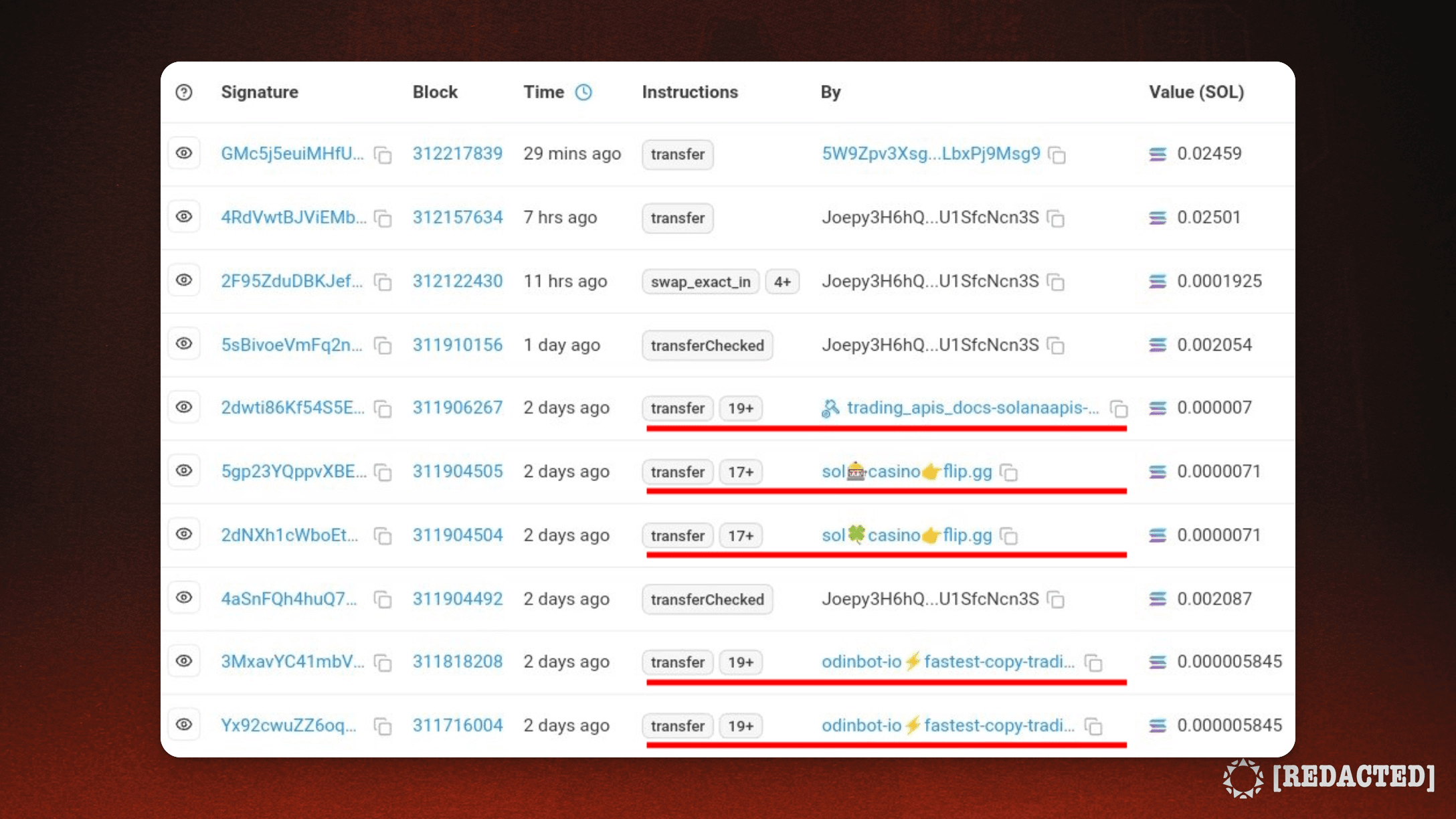The image size is (1456, 819).
Task: Copy Joepy3H6hQ address in 11 hrs ago row
Action: (1056, 282)
